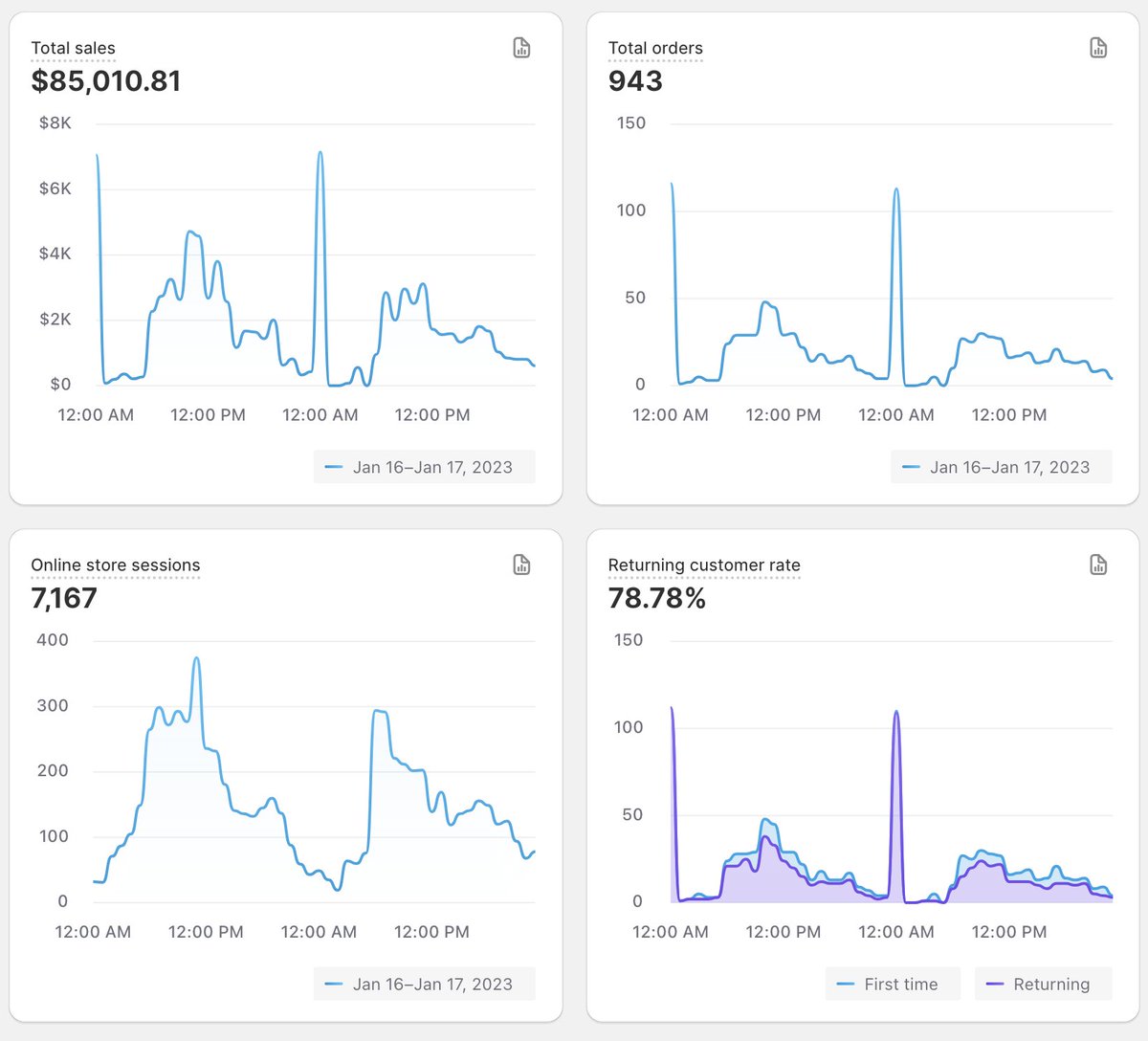The image size is (1148, 1041).
Task: Click the $8K axis label in Total sales
Action: point(55,122)
